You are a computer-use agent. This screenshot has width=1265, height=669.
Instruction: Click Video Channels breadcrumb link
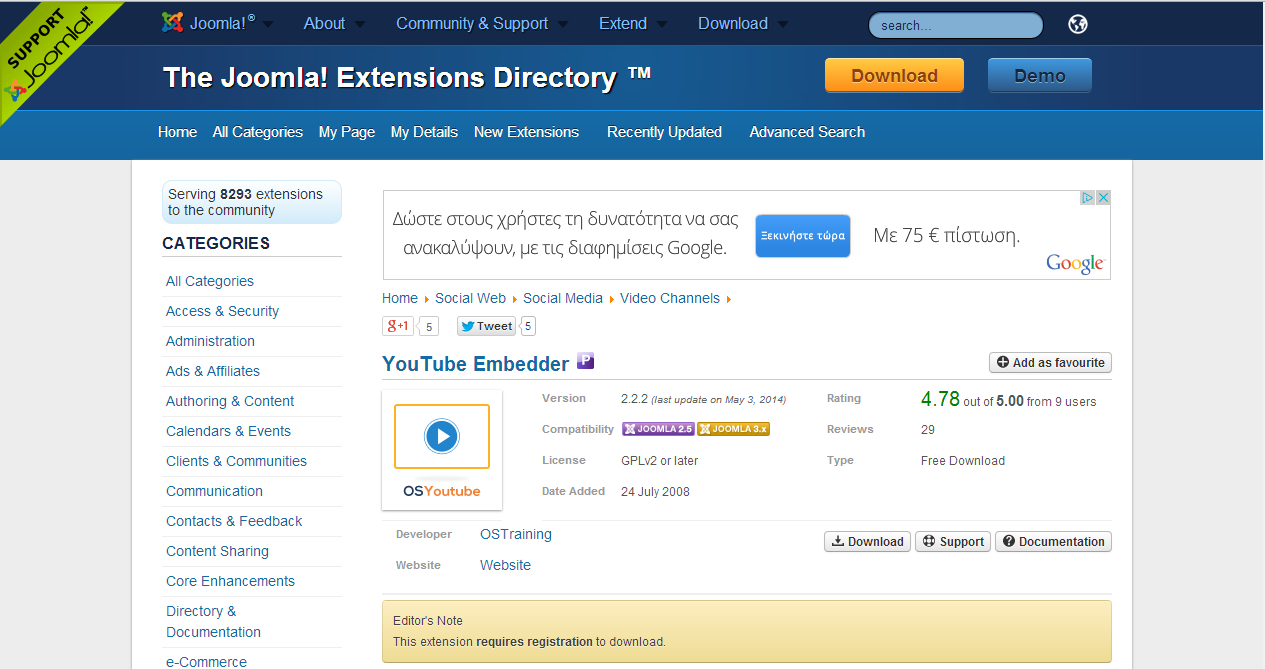[670, 298]
